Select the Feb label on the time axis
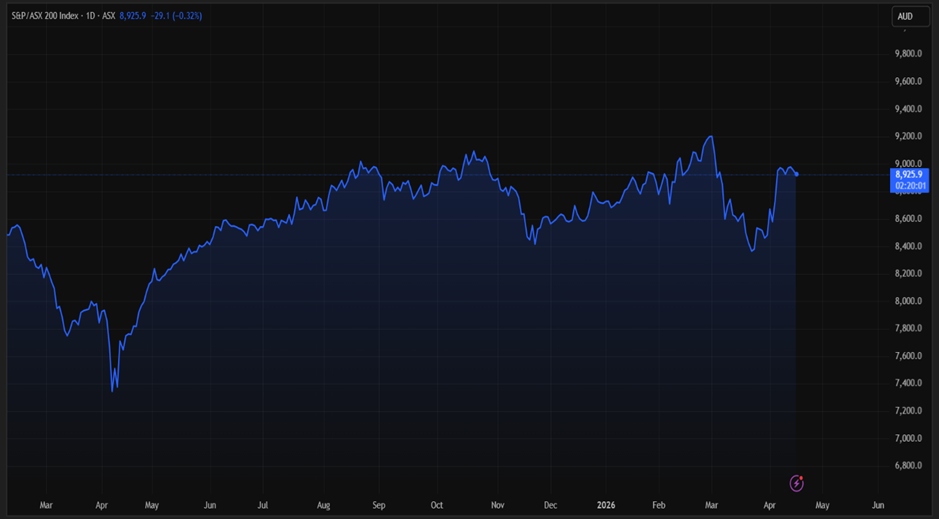 [658, 506]
